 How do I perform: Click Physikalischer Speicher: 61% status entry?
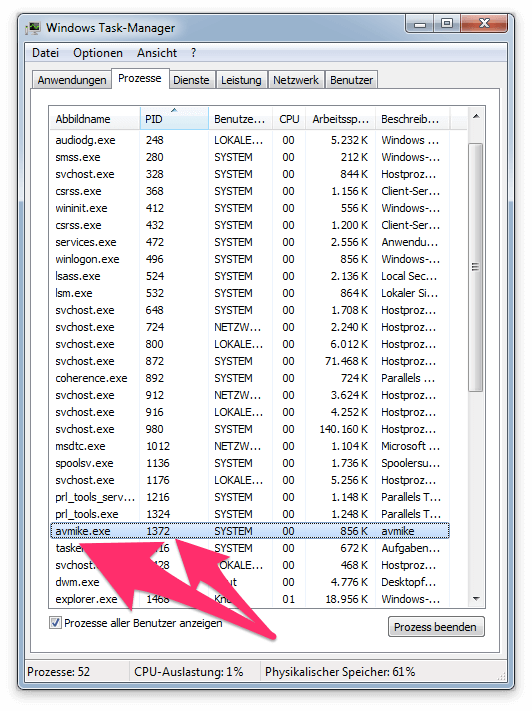point(340,672)
